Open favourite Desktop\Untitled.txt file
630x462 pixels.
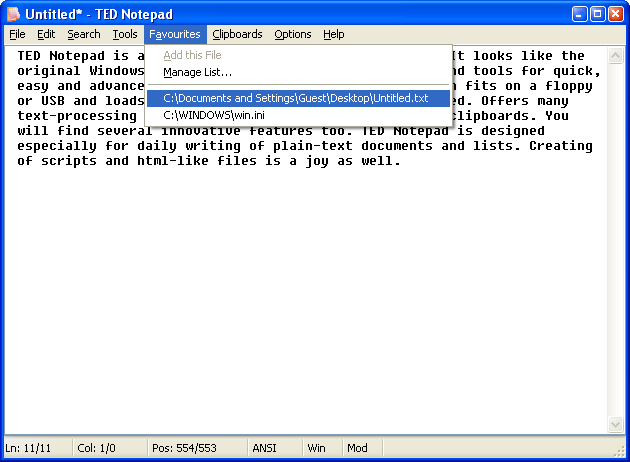[x=298, y=98]
